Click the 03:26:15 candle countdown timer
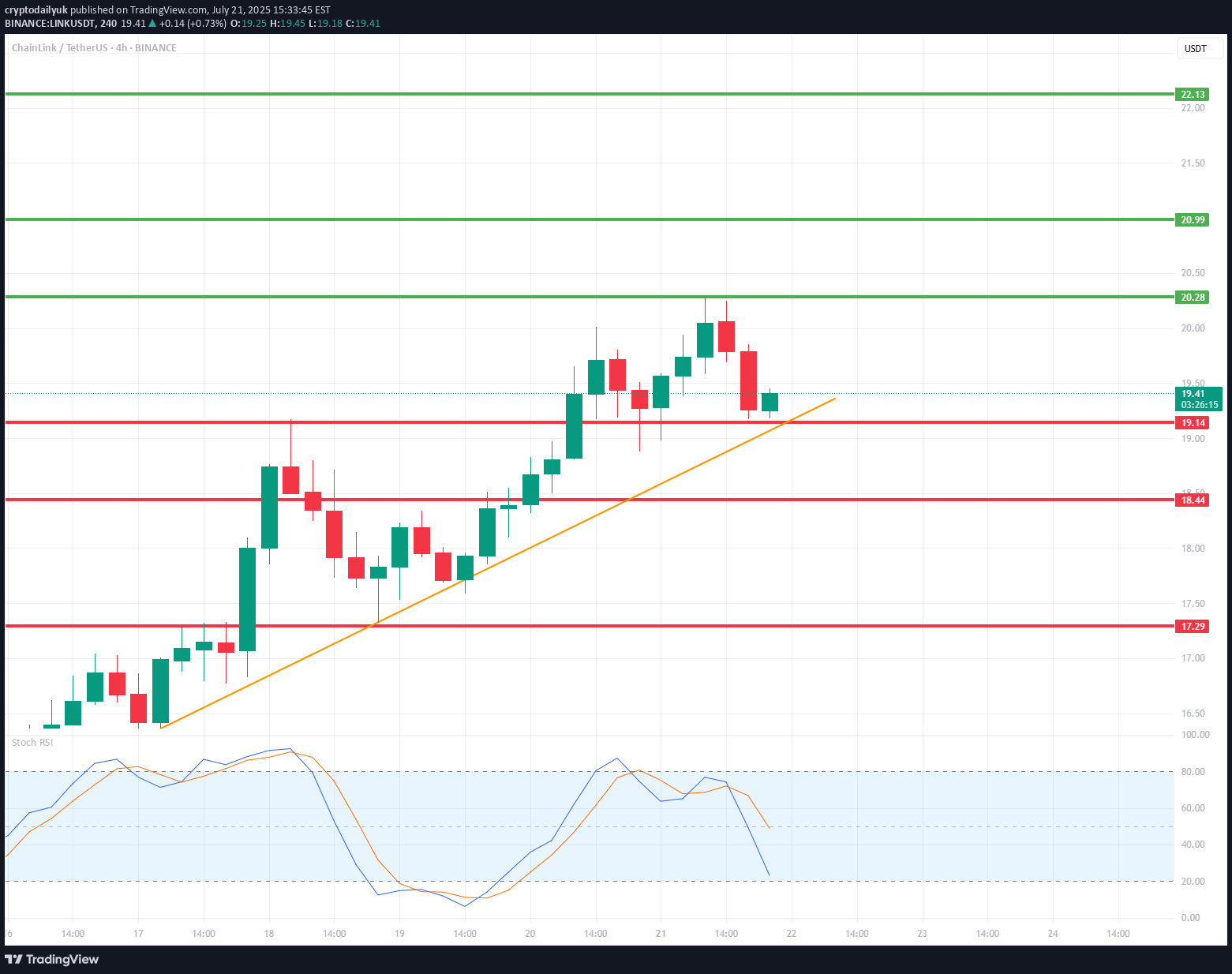The height and width of the screenshot is (974, 1232). tap(1199, 405)
